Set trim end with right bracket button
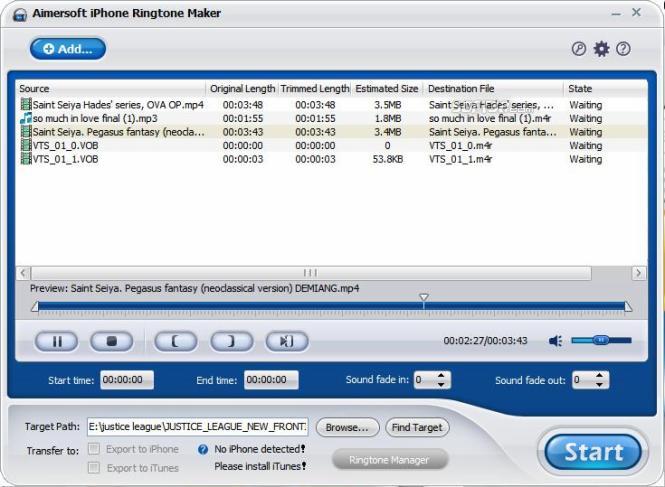This screenshot has width=665, height=487. [232, 341]
